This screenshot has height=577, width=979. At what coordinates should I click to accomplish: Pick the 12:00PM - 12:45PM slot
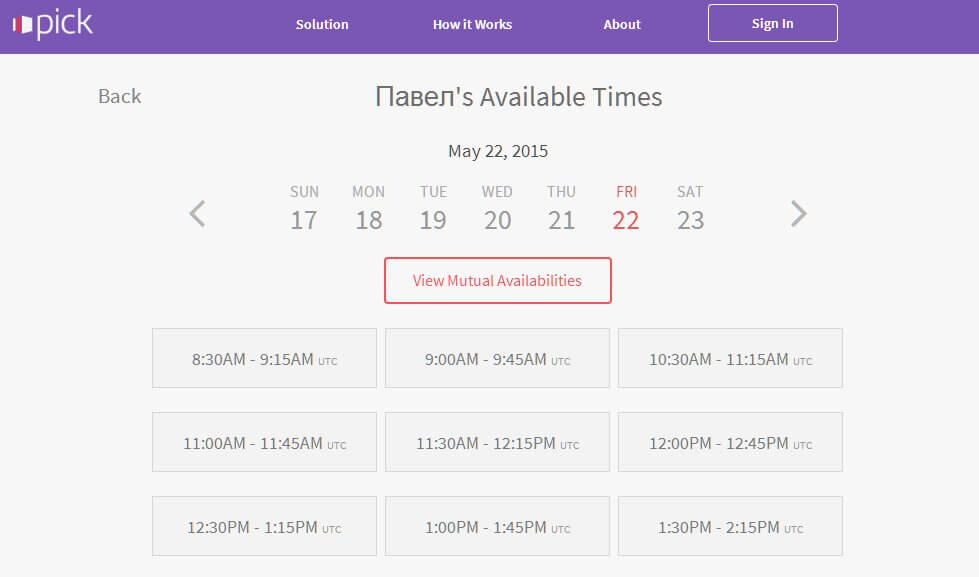(x=730, y=442)
